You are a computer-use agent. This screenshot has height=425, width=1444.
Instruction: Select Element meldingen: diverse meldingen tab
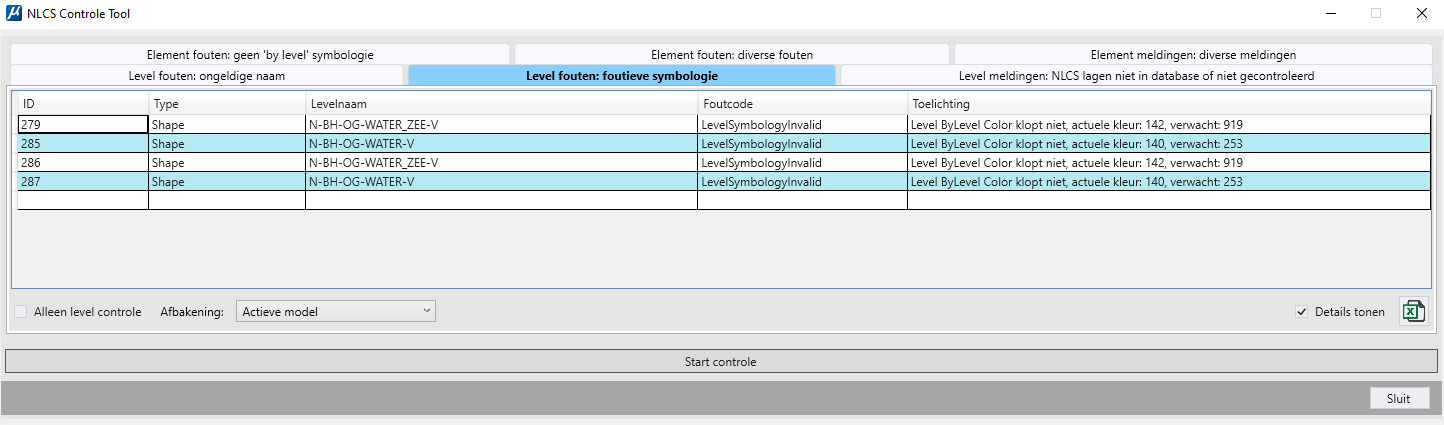click(x=1193, y=55)
